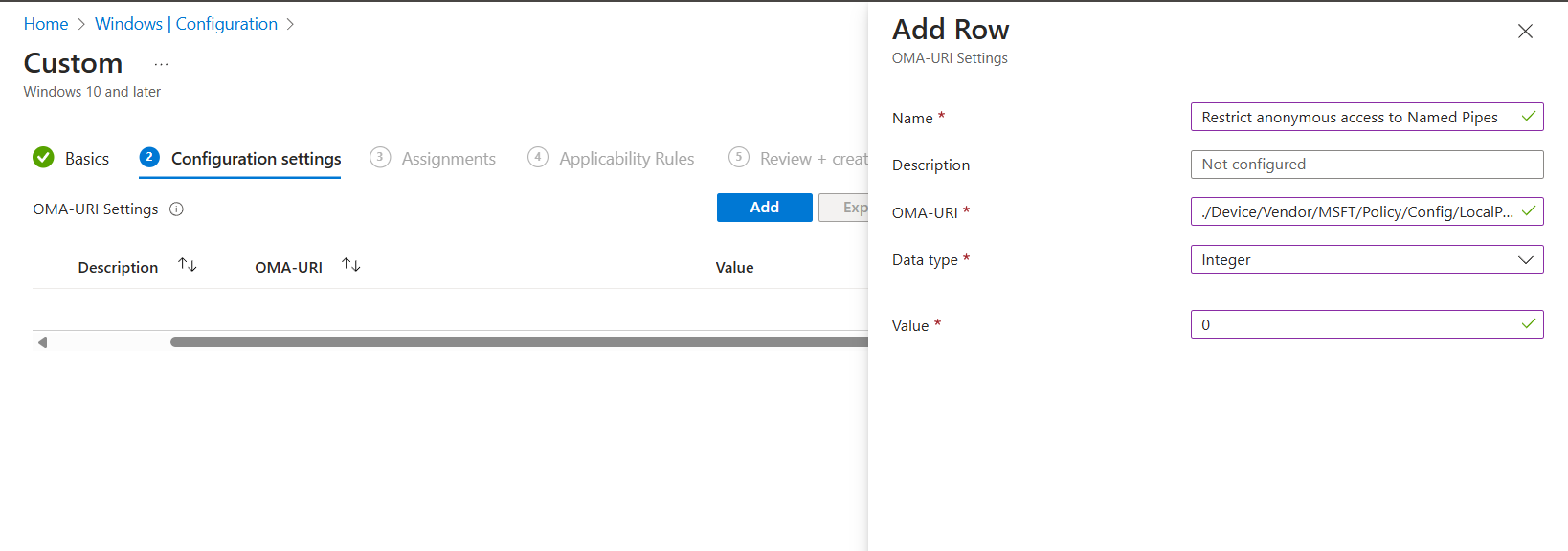This screenshot has width=1568, height=551.
Task: Click the Value input field
Action: click(x=1355, y=325)
